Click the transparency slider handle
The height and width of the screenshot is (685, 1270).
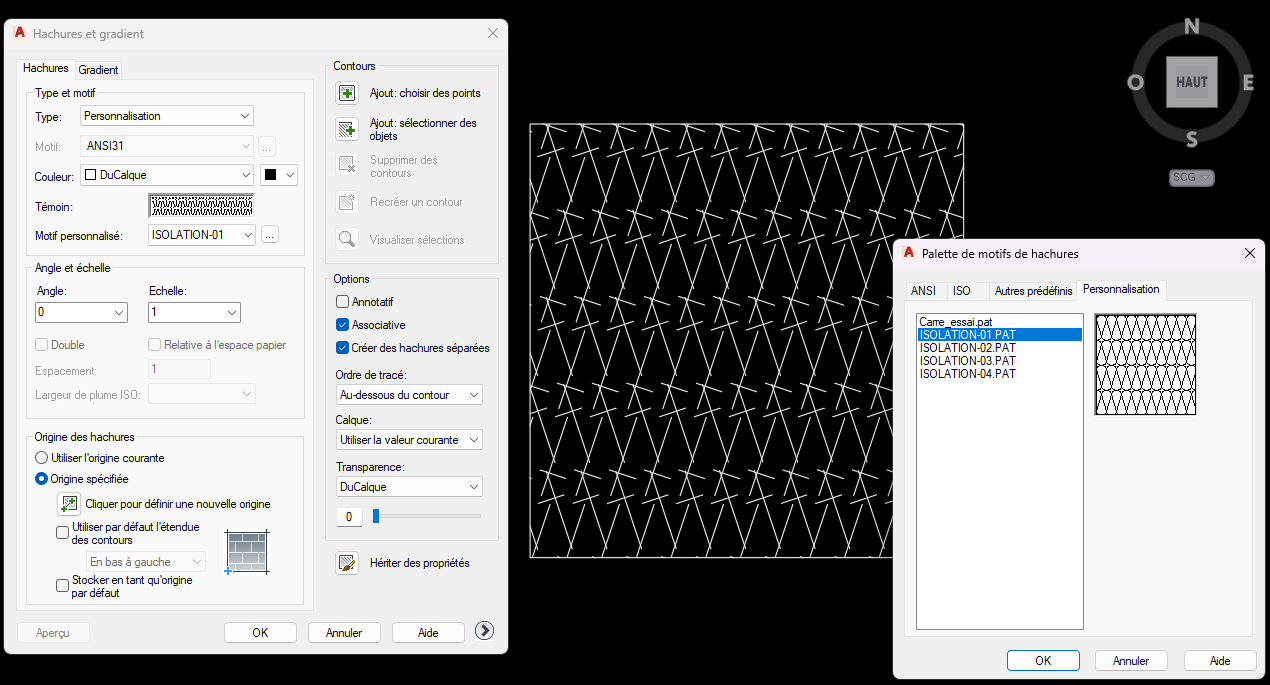[376, 516]
